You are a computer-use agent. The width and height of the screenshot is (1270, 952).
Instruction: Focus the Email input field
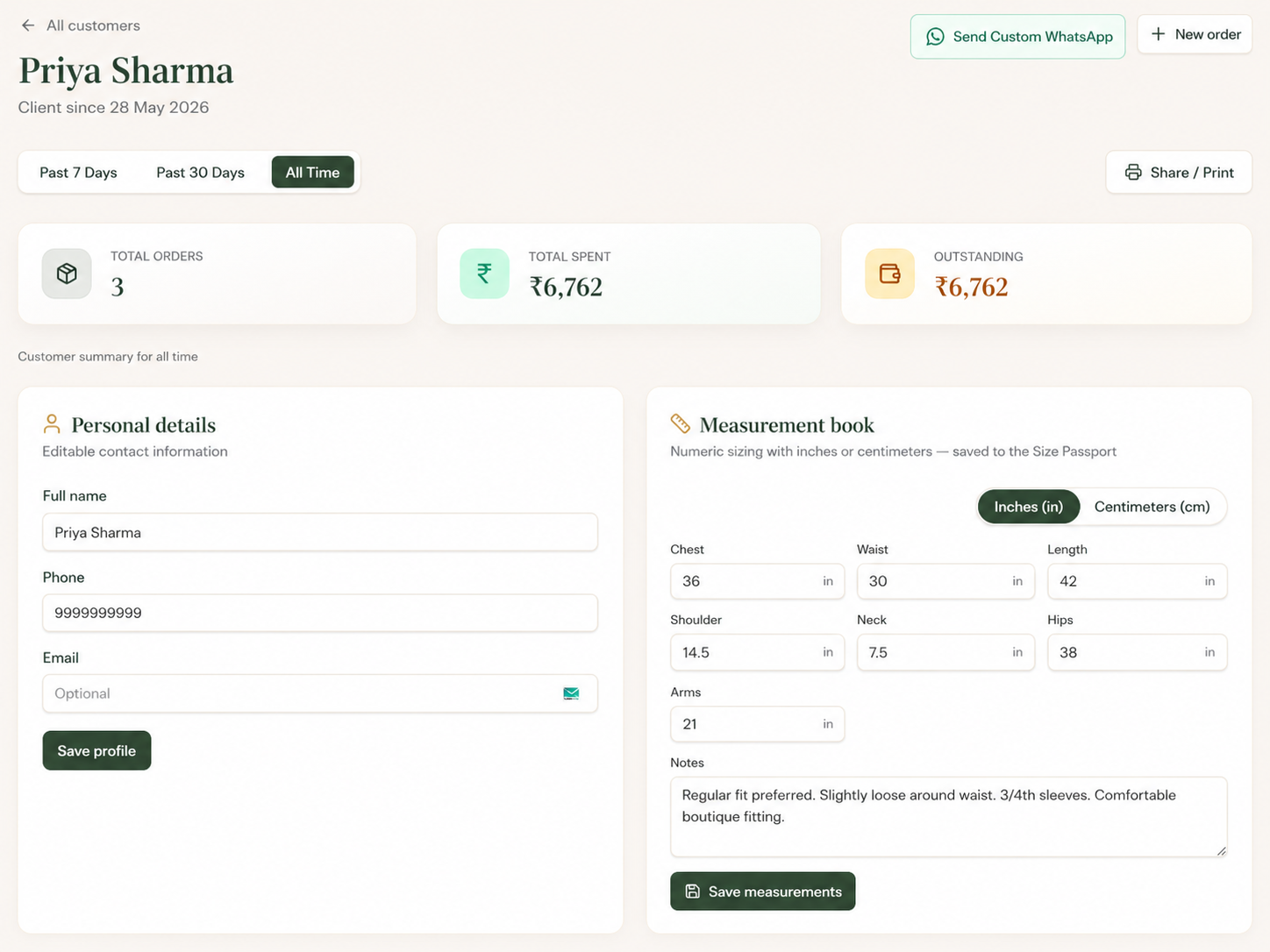320,693
